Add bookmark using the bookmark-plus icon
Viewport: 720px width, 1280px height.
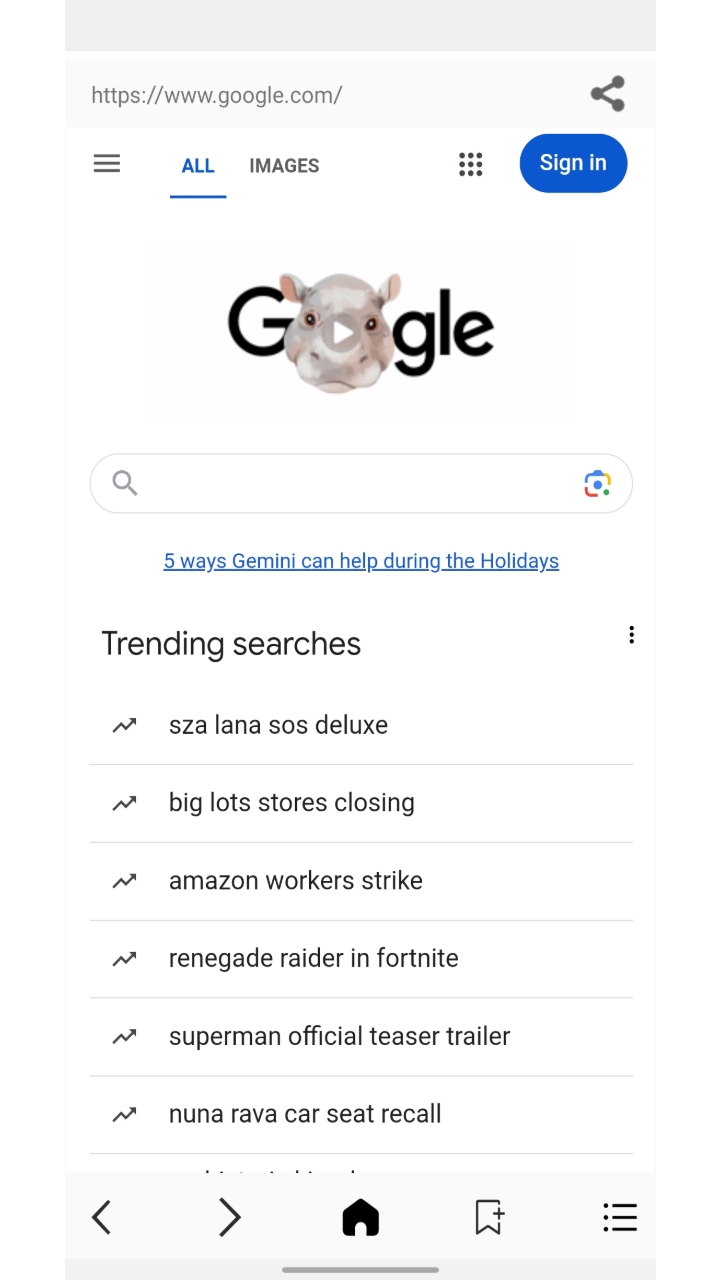[489, 1217]
